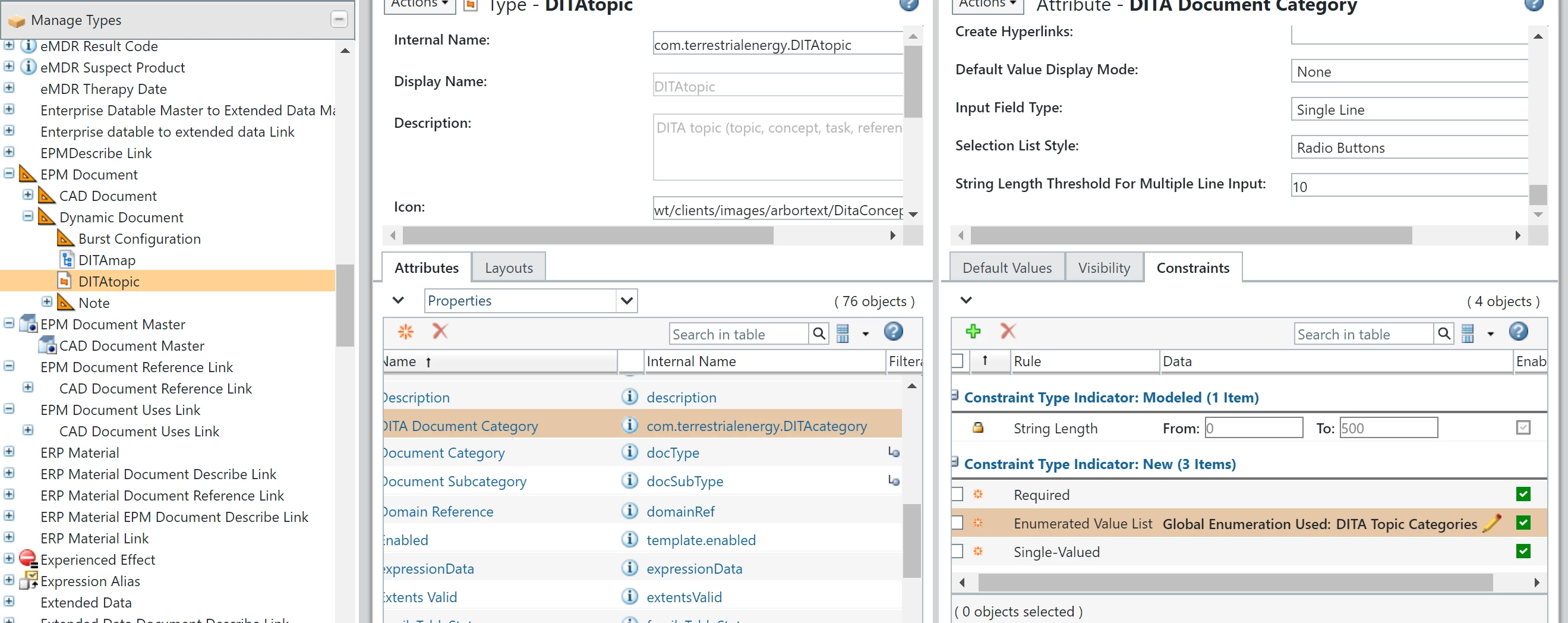Image resolution: width=1568 pixels, height=623 pixels.
Task: Open the Type Actions menu
Action: tap(419, 5)
